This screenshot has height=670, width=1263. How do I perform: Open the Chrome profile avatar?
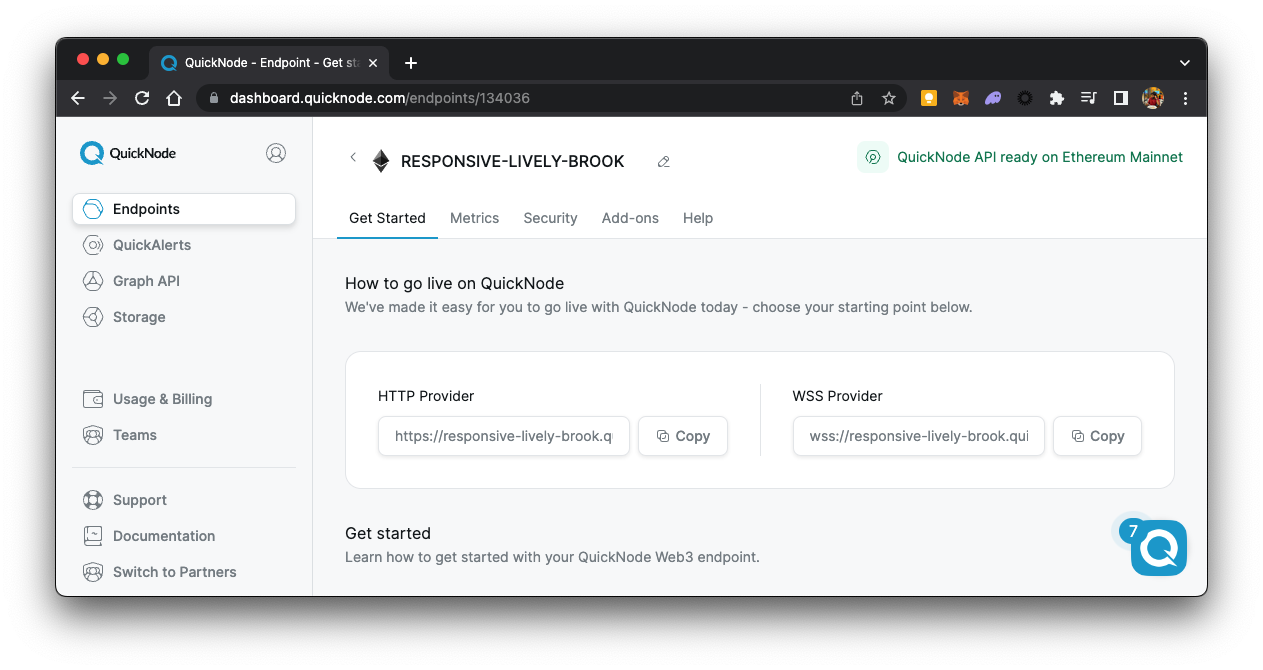click(x=1153, y=98)
